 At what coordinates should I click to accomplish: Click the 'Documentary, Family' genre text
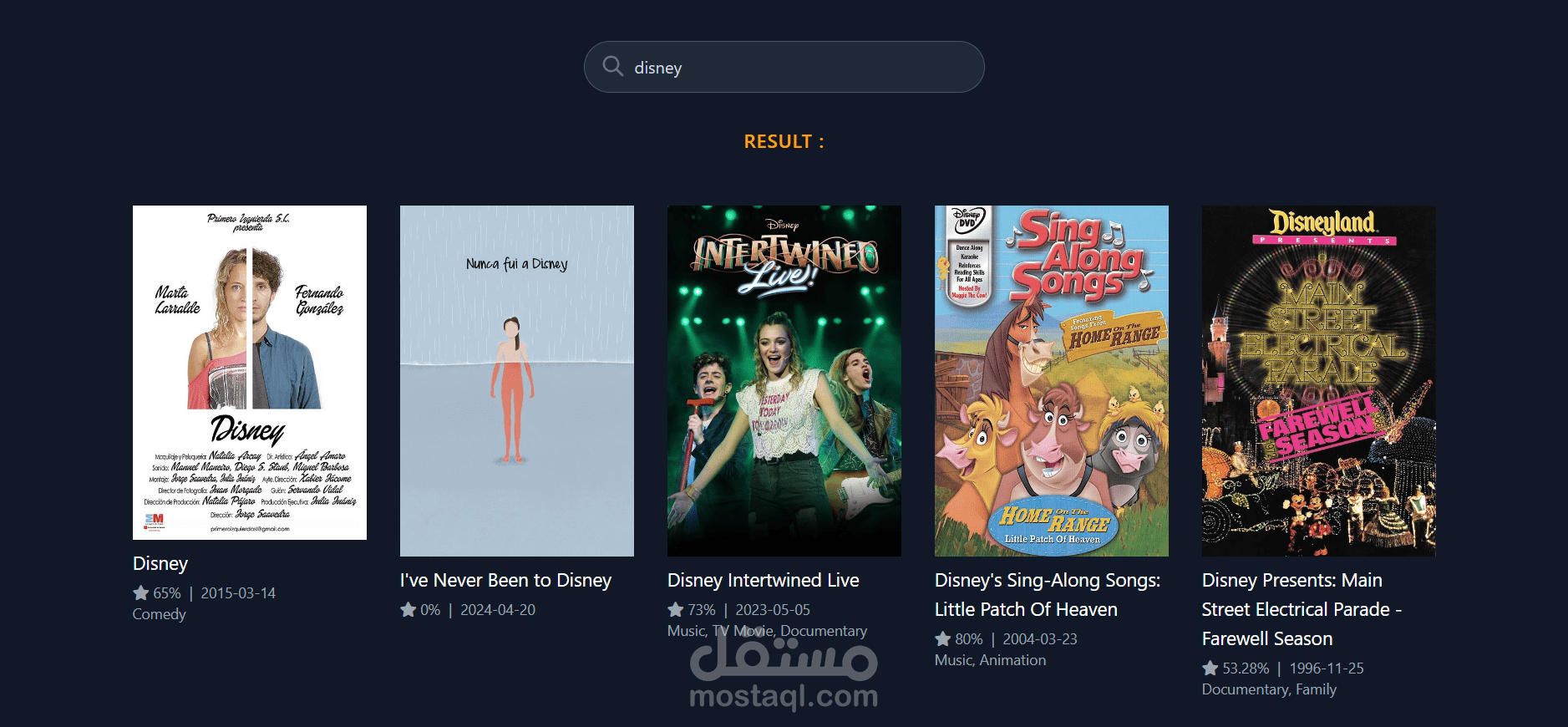click(1269, 689)
